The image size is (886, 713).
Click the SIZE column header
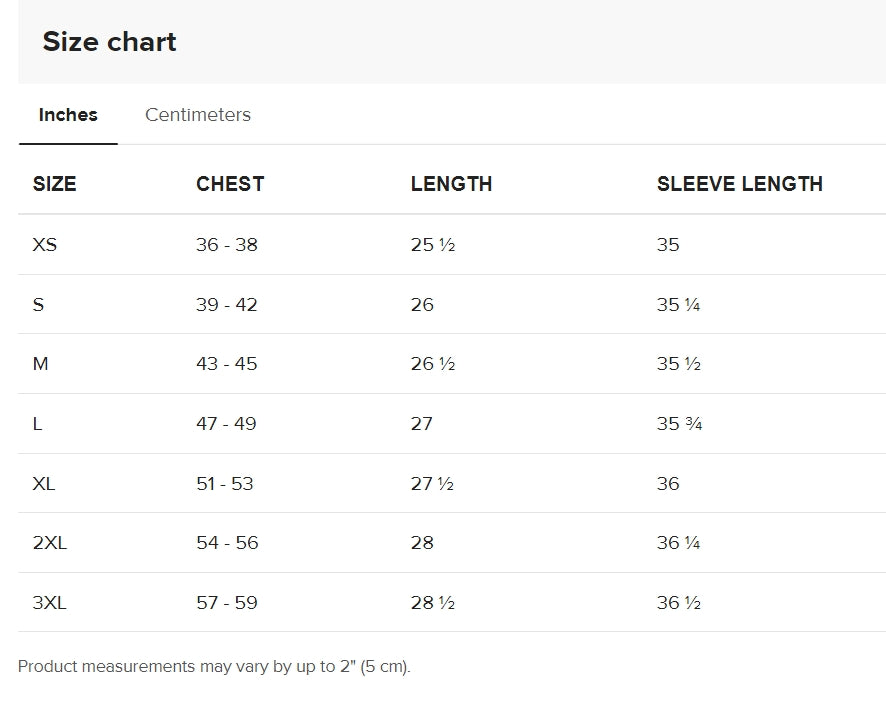tap(54, 184)
